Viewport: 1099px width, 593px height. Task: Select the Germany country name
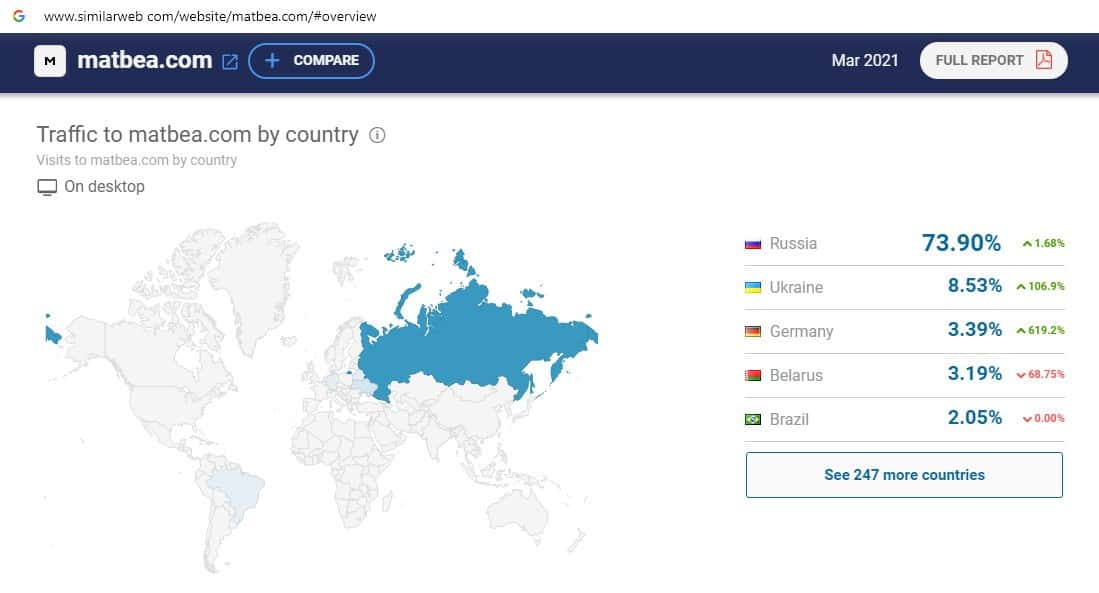(801, 332)
